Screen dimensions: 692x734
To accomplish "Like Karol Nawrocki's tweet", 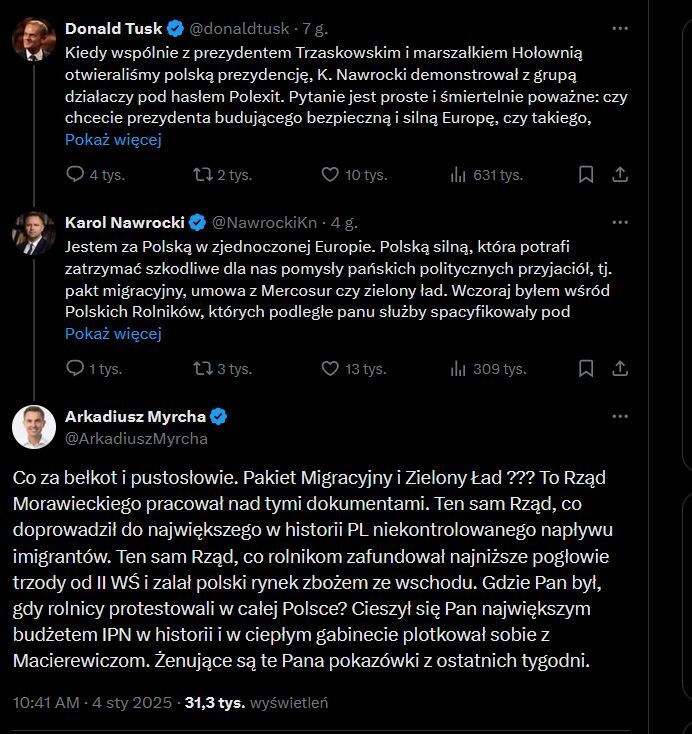I will (330, 368).
